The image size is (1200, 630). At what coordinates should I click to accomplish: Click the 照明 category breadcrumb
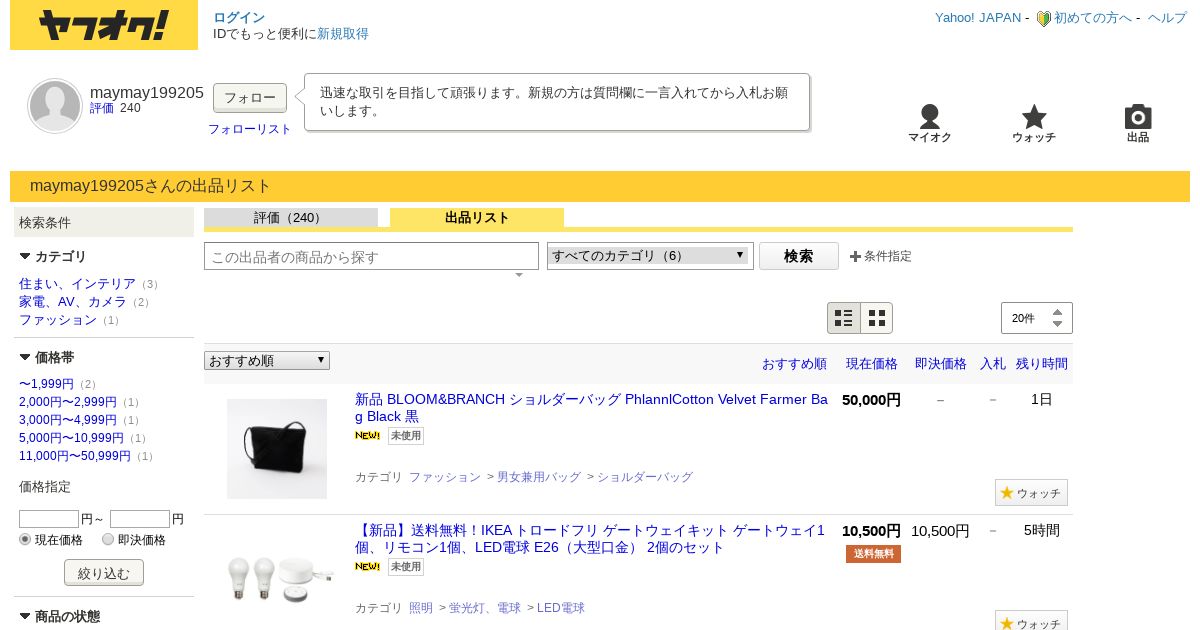[421, 608]
